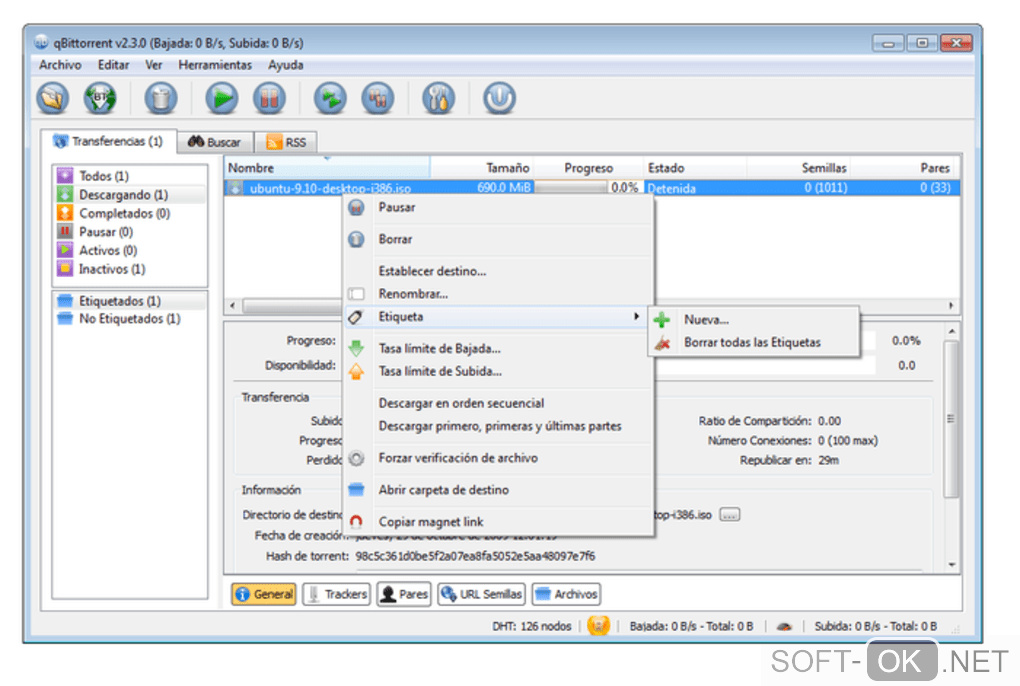This screenshot has width=1020, height=686.
Task: Open the Archivo menu
Action: coord(60,65)
